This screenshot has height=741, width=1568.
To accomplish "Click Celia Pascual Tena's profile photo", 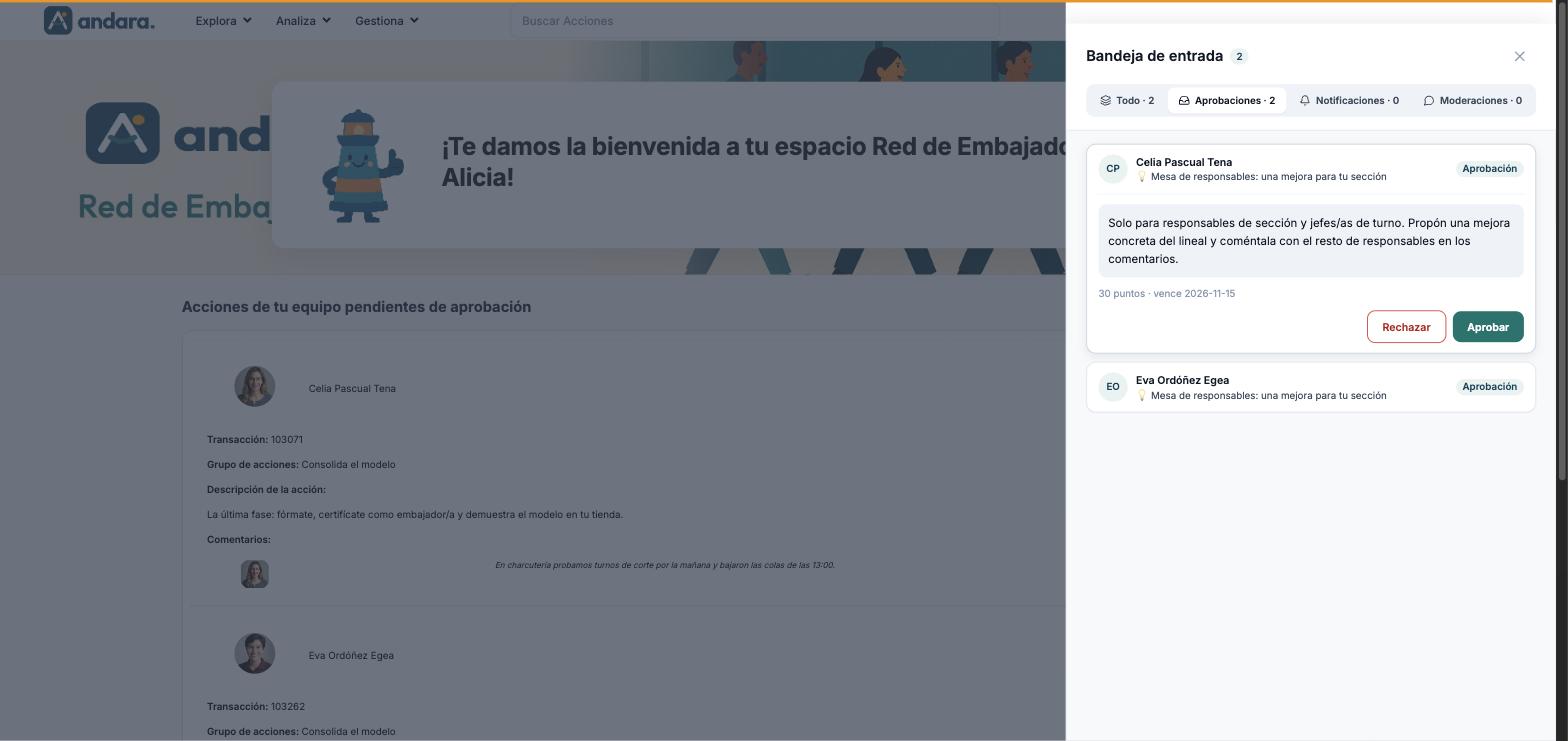I will click(x=254, y=387).
